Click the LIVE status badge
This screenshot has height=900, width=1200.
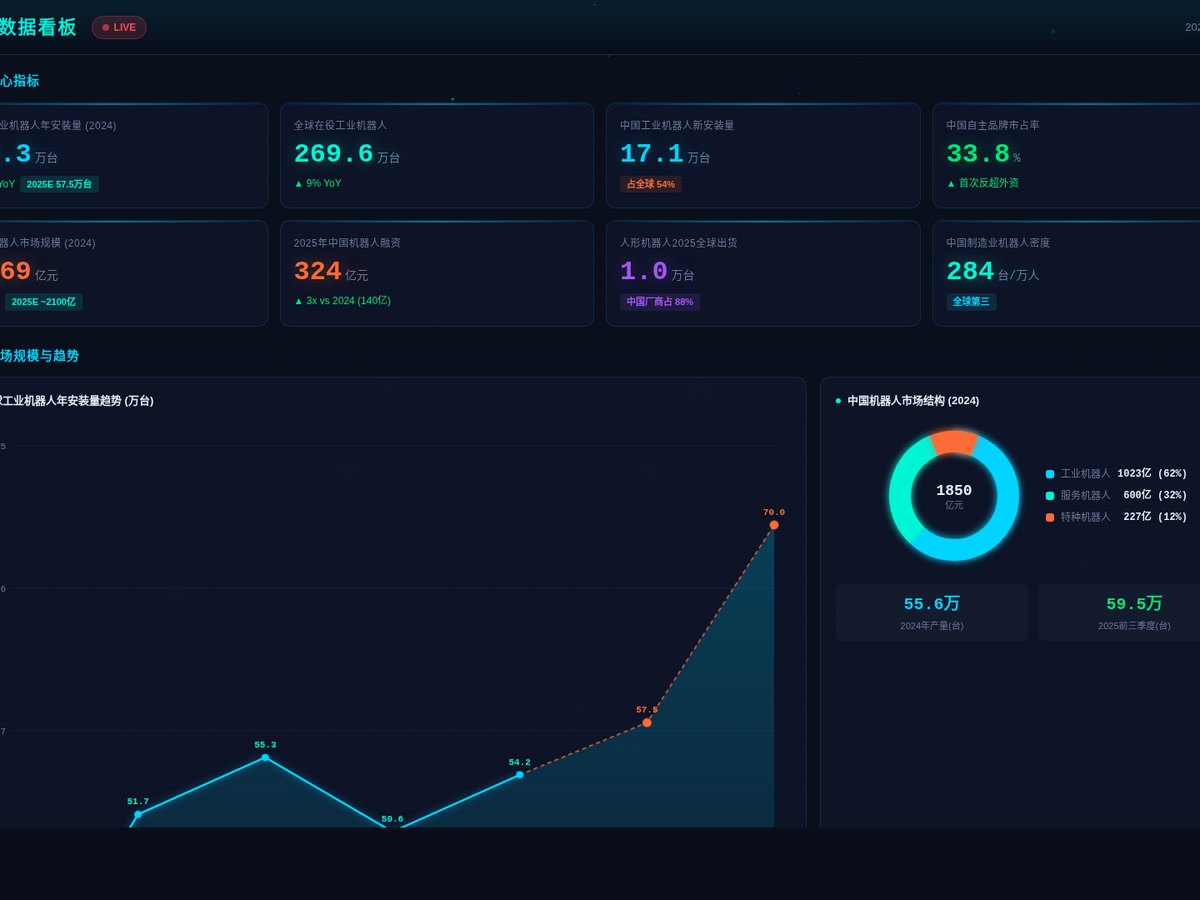(119, 27)
